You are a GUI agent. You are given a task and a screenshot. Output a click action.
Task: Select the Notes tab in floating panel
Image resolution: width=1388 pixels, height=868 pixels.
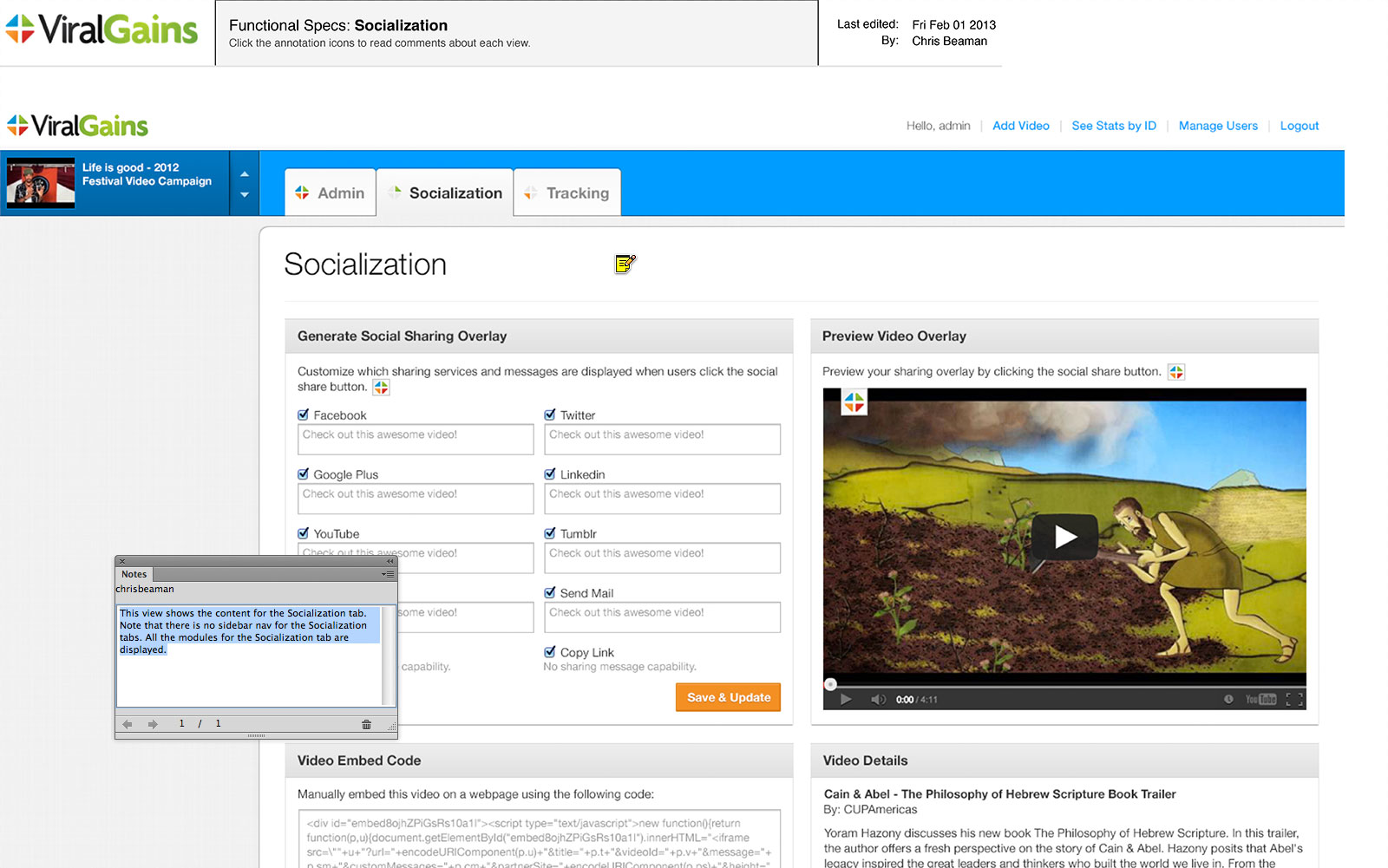point(134,574)
